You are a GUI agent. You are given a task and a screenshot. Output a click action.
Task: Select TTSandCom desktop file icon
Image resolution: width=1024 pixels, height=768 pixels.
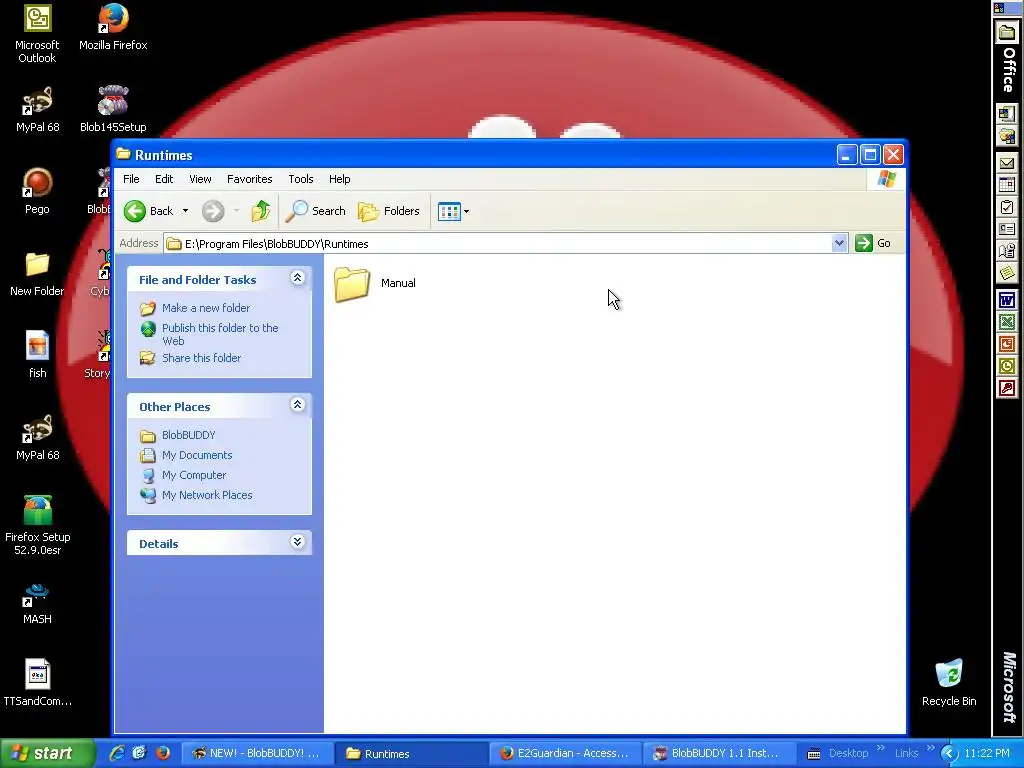click(x=37, y=683)
